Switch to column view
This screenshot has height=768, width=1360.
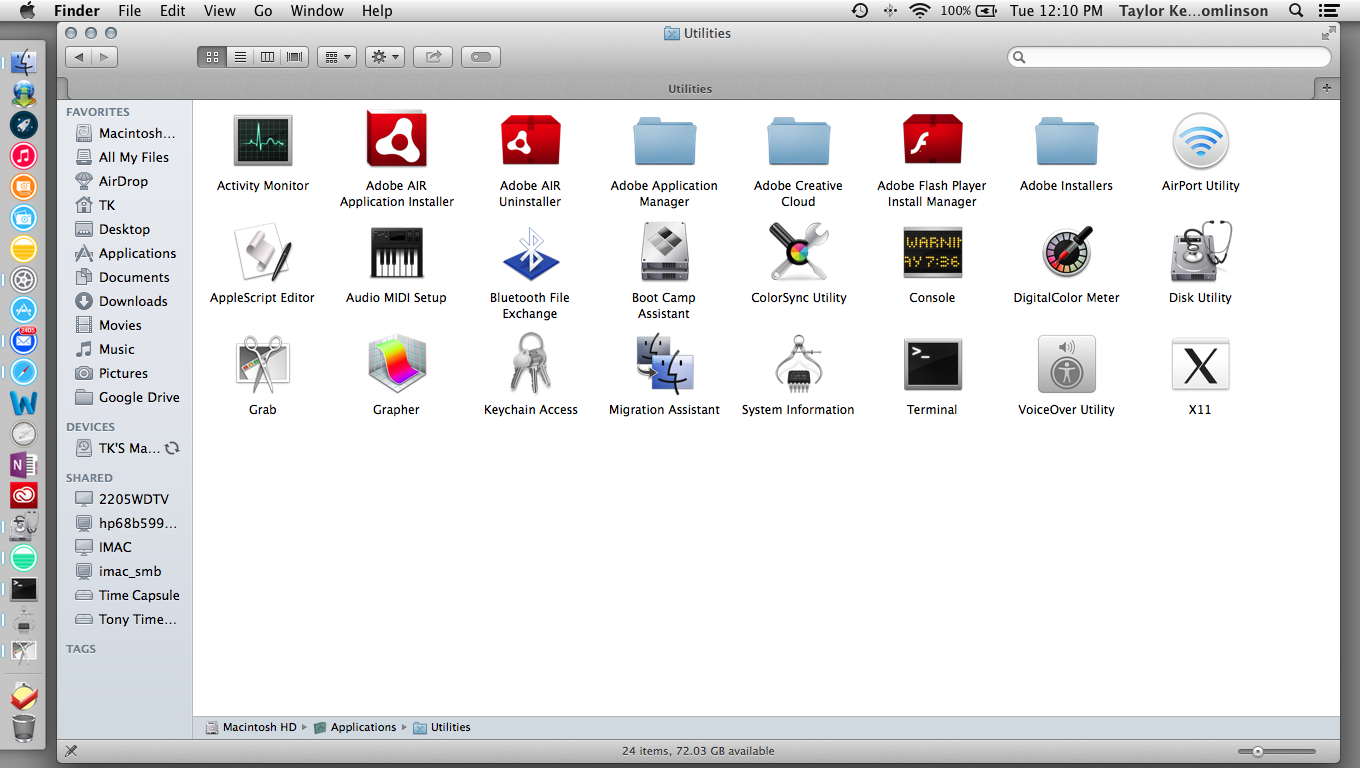[267, 57]
